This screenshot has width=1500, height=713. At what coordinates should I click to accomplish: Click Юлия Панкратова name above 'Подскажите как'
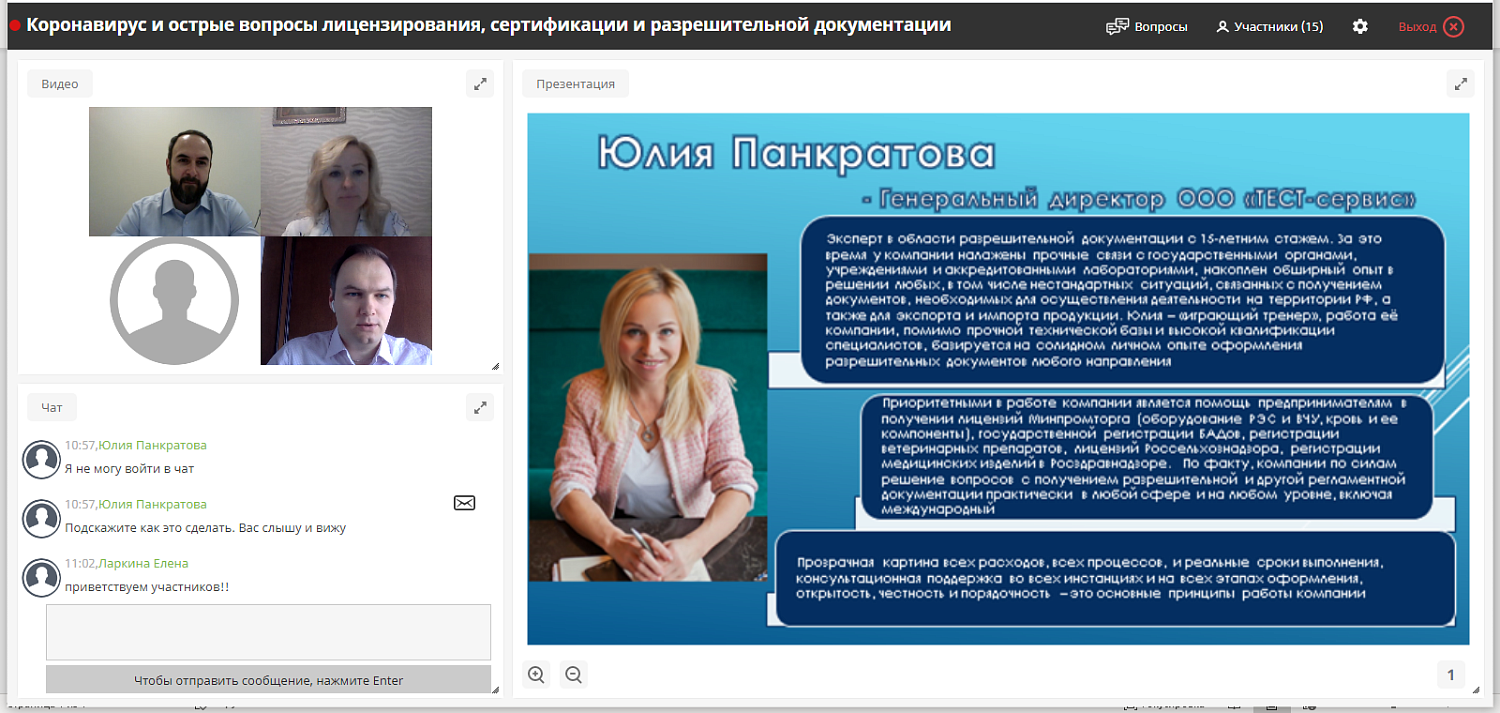(153, 504)
